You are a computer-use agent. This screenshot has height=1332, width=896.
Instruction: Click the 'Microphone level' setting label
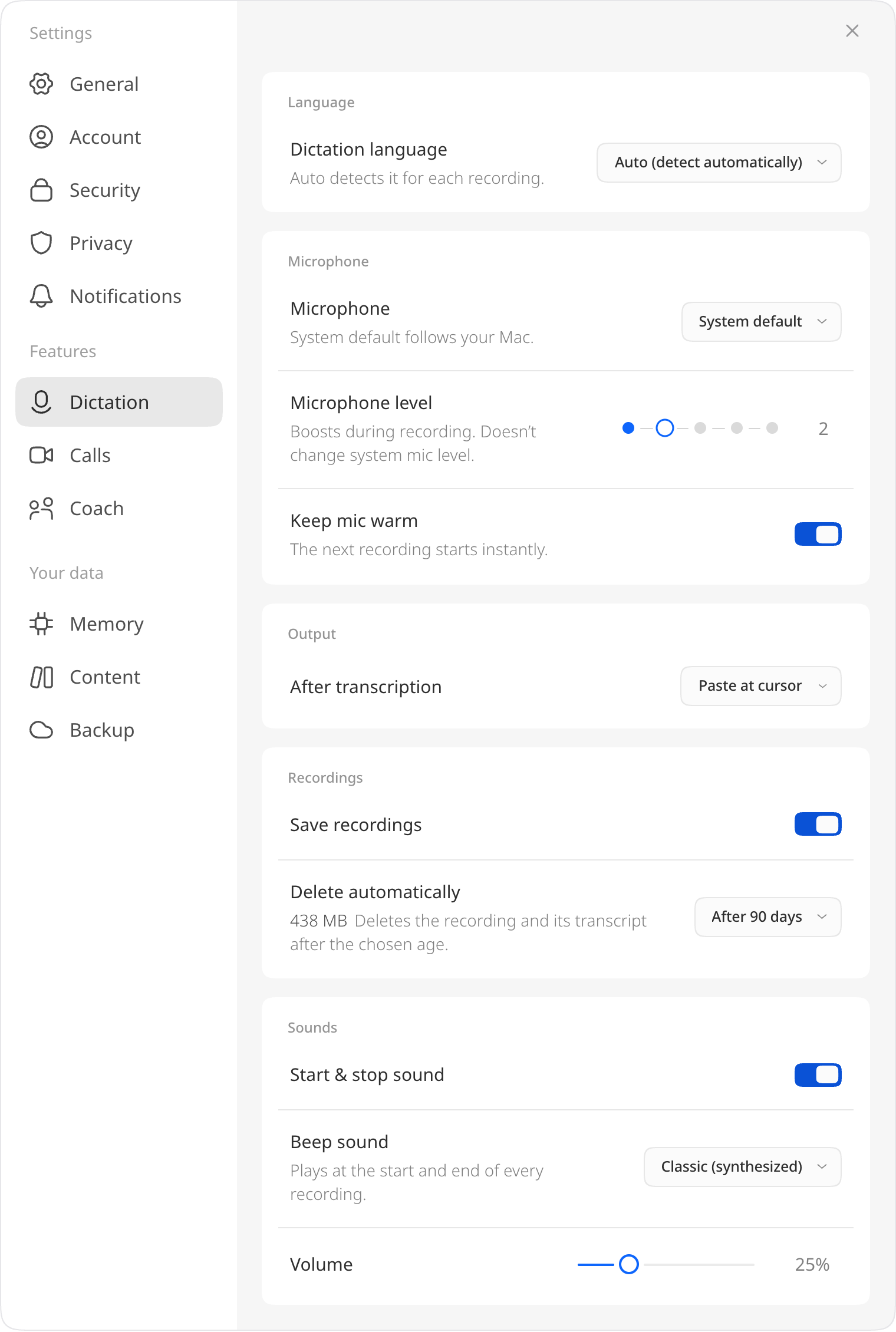click(x=361, y=403)
